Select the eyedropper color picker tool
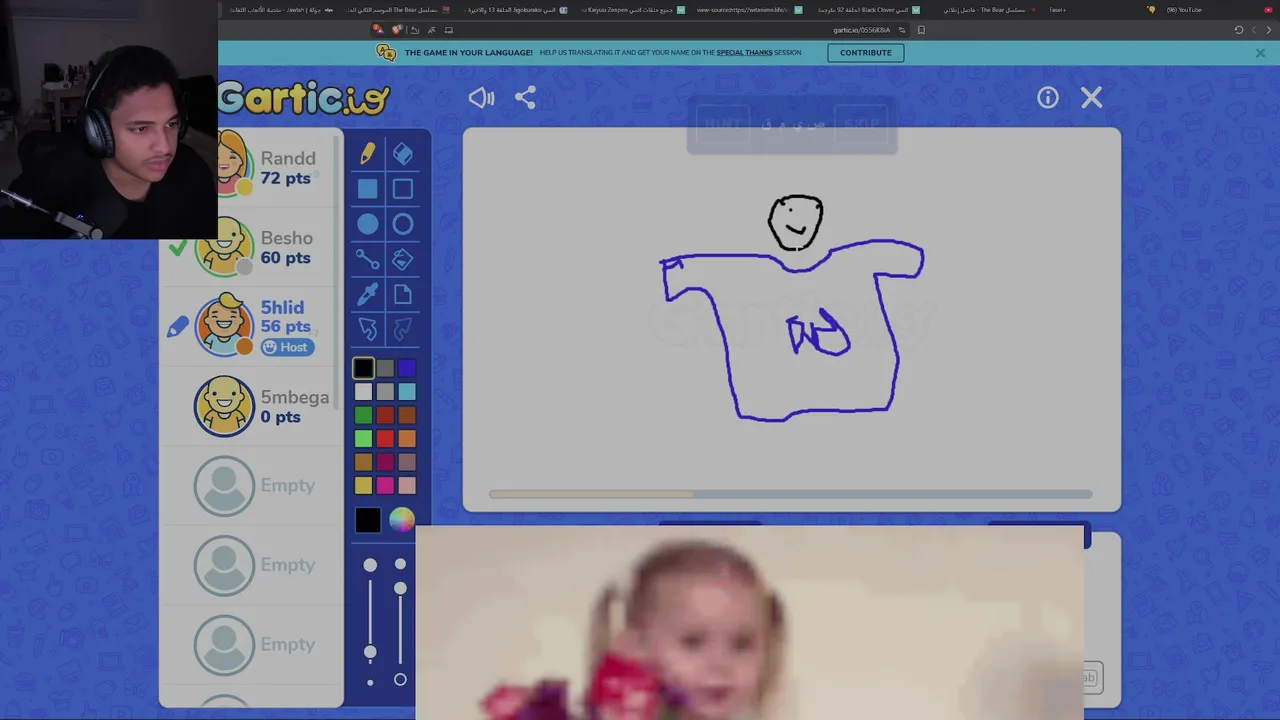 367,295
